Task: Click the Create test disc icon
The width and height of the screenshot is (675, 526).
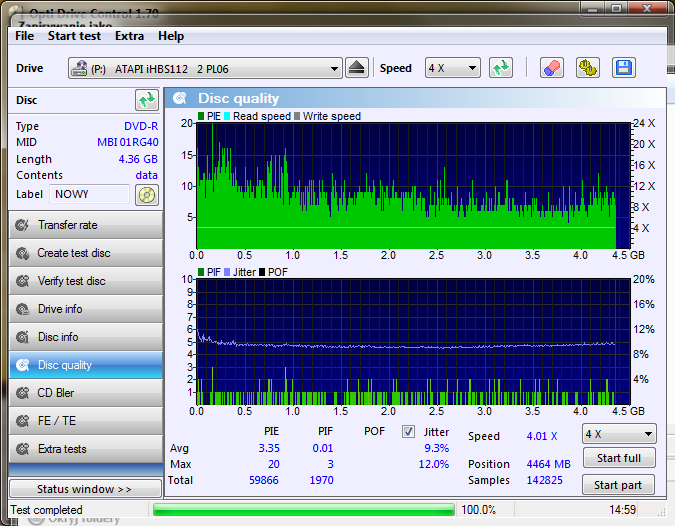Action: point(22,253)
